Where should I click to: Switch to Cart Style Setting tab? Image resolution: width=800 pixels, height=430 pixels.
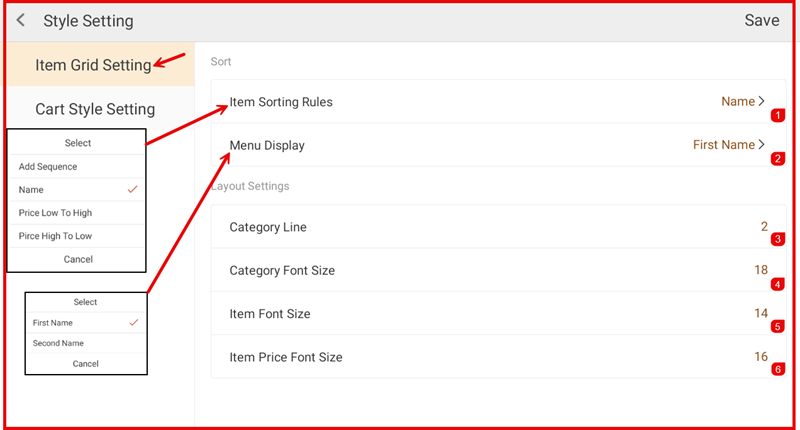coord(95,109)
